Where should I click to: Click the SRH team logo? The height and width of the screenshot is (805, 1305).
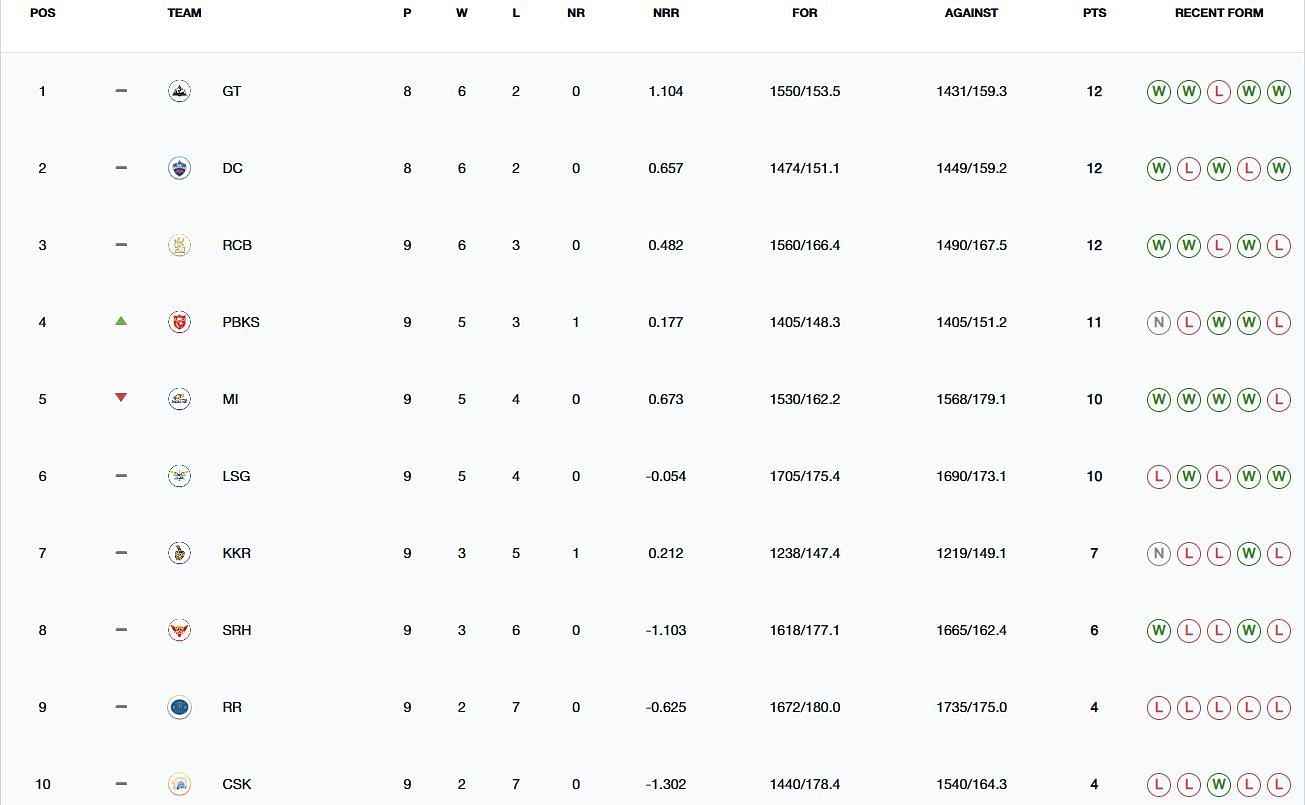point(179,630)
